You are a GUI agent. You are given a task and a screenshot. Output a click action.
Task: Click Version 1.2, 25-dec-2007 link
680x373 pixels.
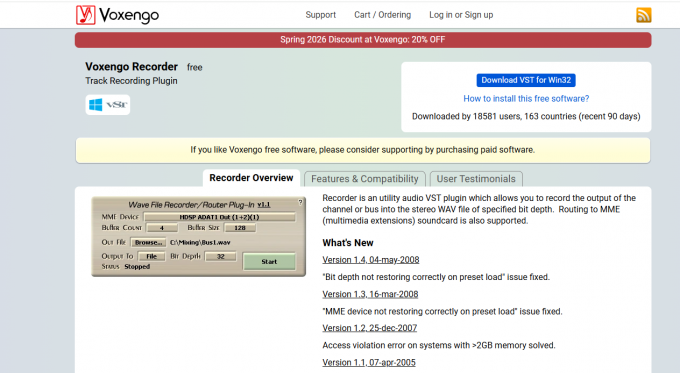[x=369, y=328]
